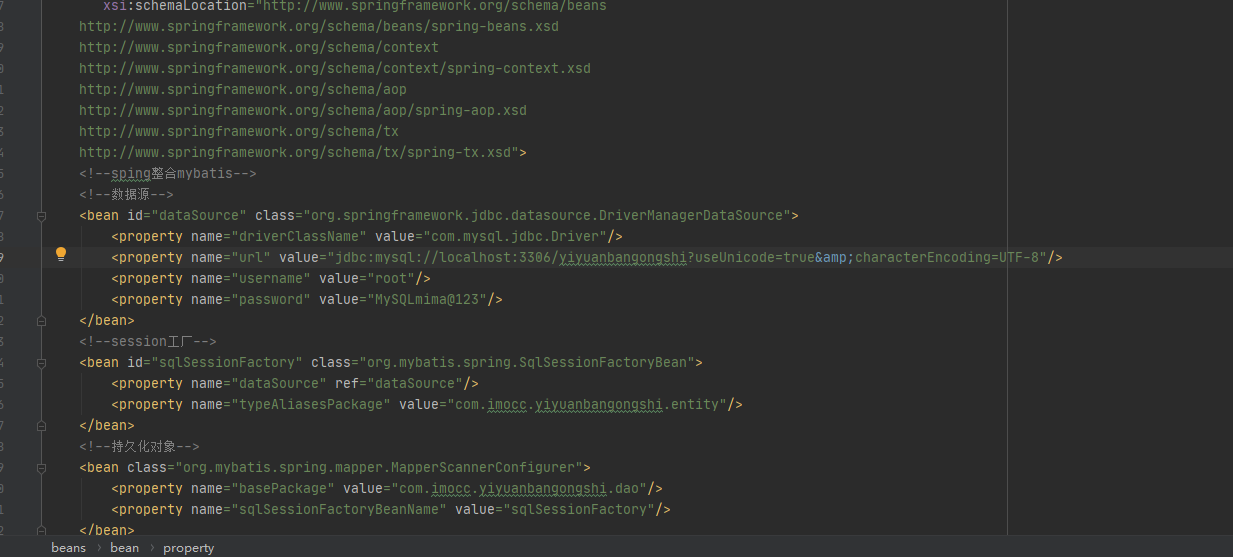The height and width of the screenshot is (557, 1233).
Task: Click the yellow lightbulb intention icon
Action: (61, 254)
